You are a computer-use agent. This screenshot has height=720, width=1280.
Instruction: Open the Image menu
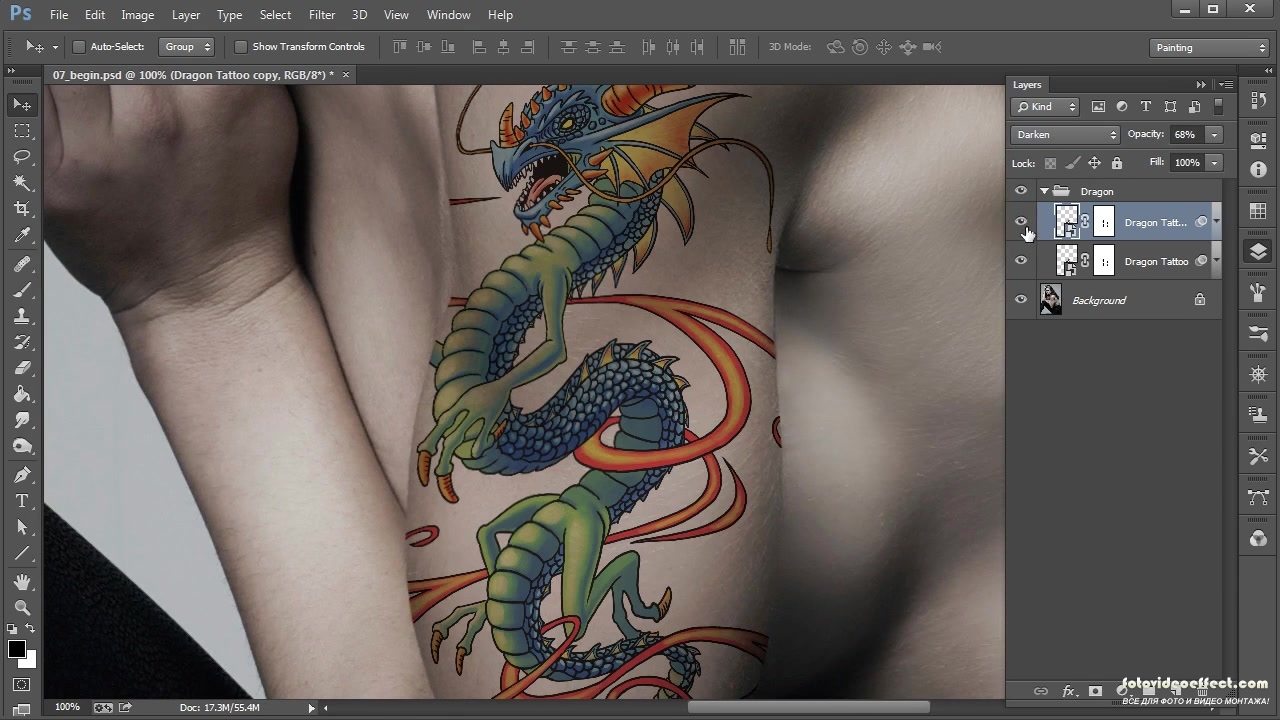[138, 15]
